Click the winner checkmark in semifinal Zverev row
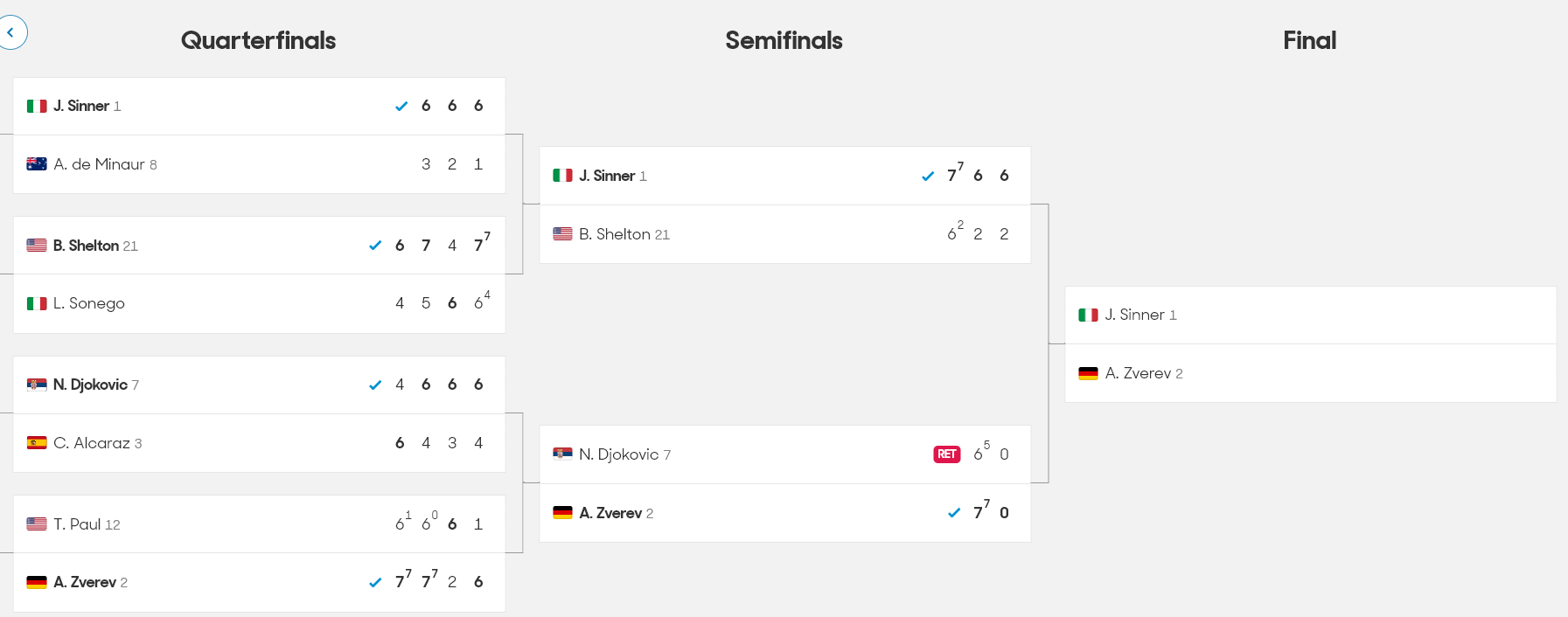The width and height of the screenshot is (1568, 617). 954,513
